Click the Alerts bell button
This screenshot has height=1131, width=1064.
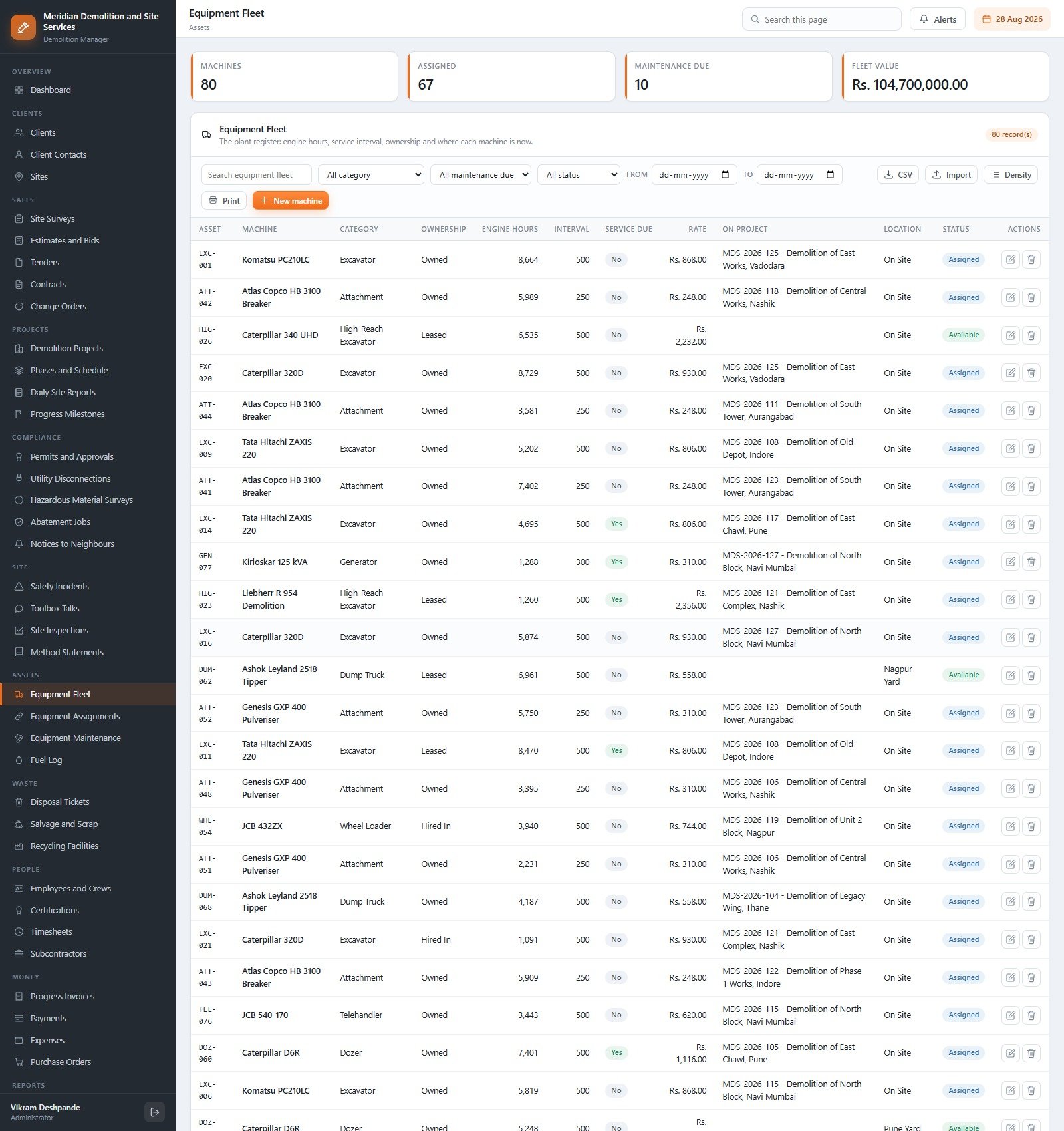point(937,19)
